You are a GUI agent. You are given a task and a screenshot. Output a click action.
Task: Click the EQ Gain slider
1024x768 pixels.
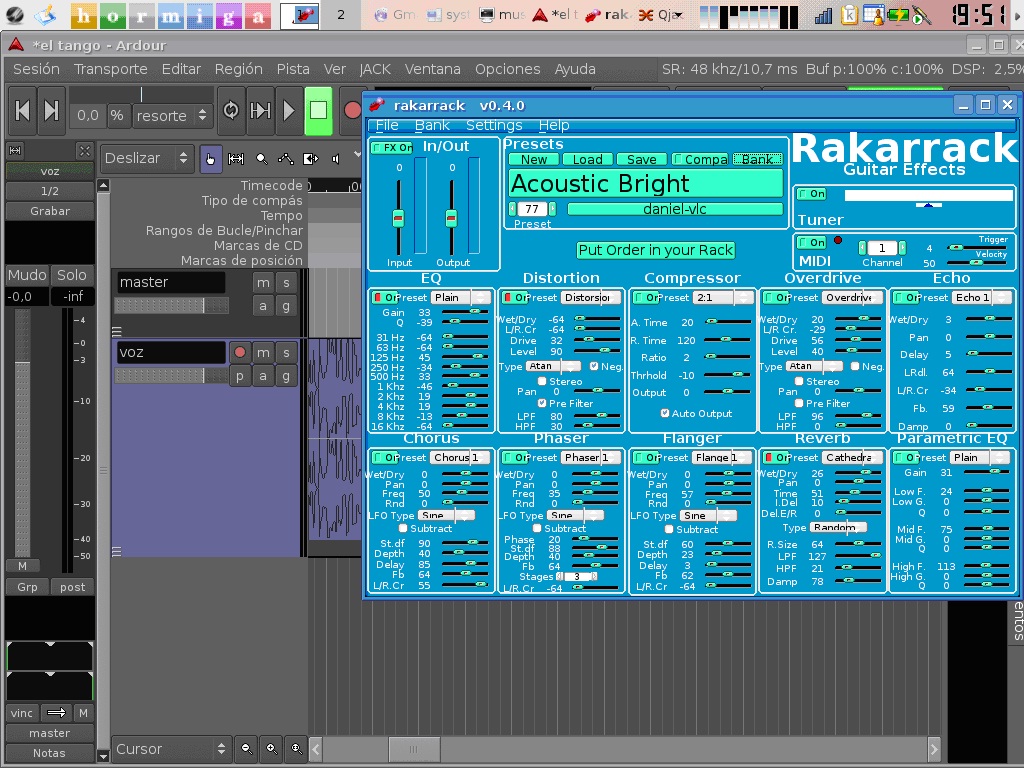[x=465, y=312]
